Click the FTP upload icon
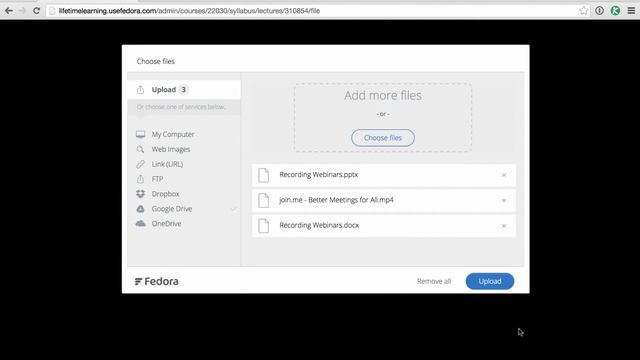This screenshot has width=640, height=360. pos(140,179)
